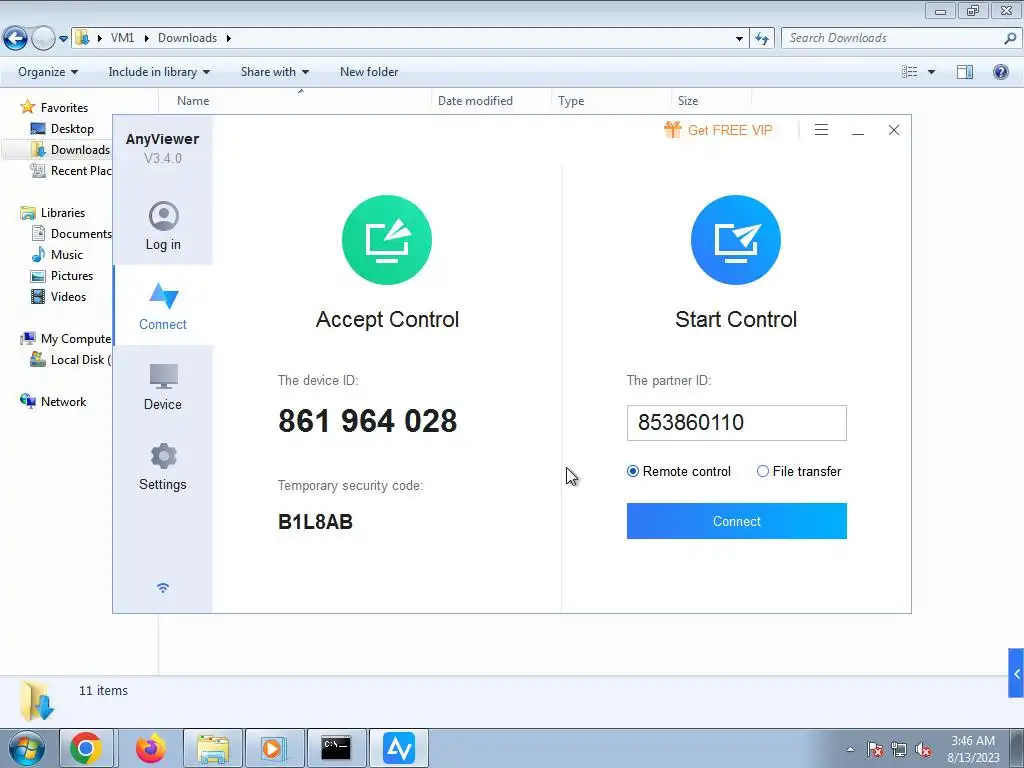The width and height of the screenshot is (1024, 768).
Task: Launch Firefox from the taskbar
Action: pyautogui.click(x=151, y=748)
